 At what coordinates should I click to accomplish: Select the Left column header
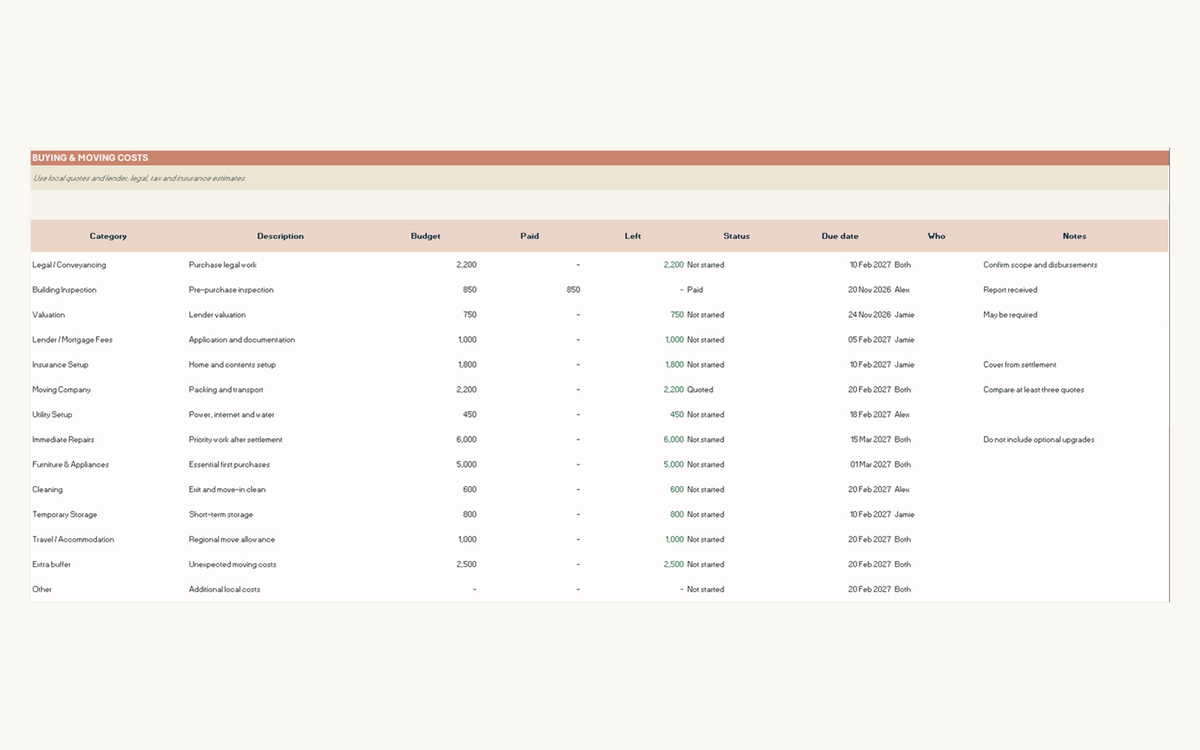point(633,236)
